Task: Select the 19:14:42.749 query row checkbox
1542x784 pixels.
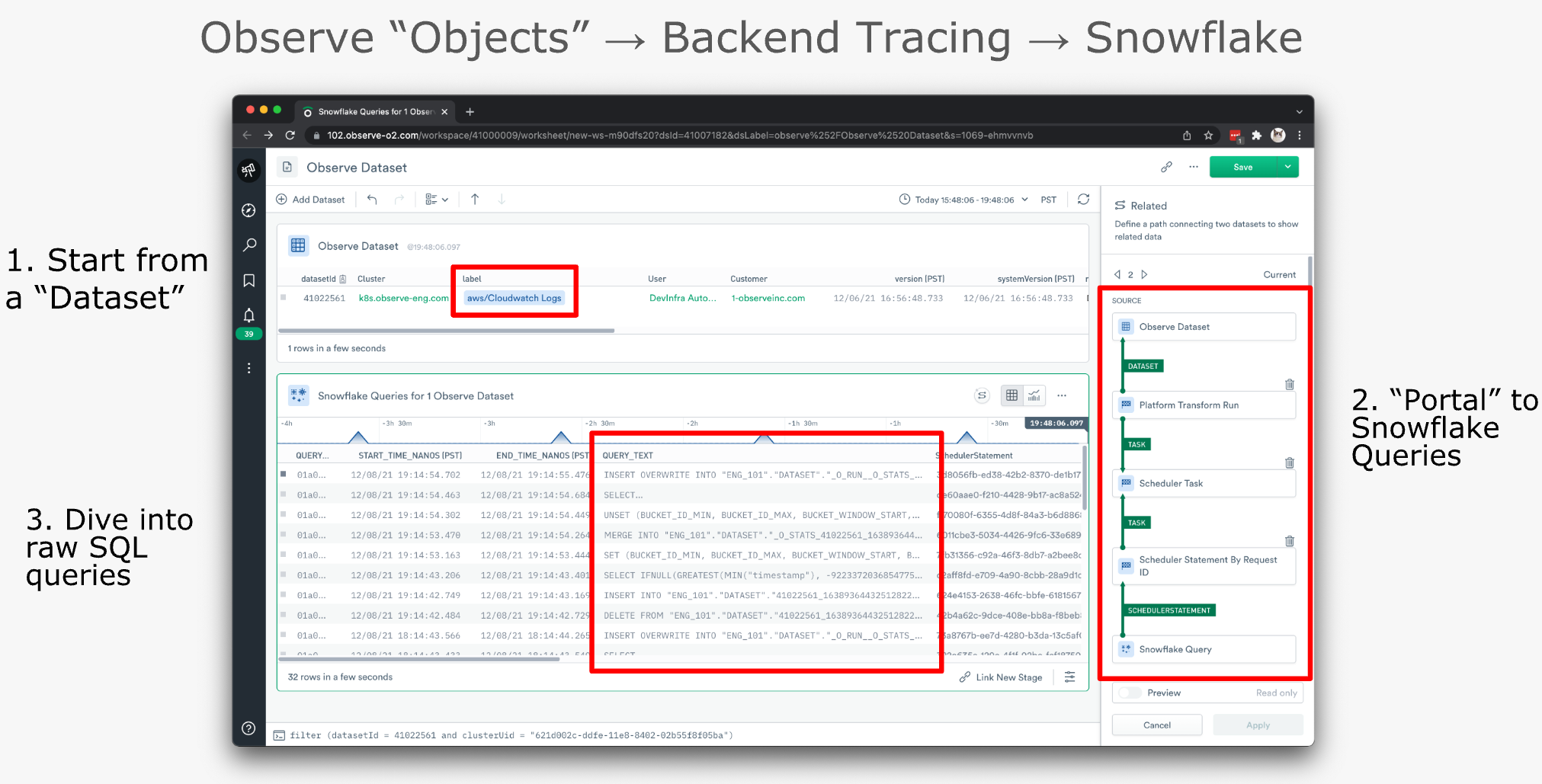Action: 284,594
